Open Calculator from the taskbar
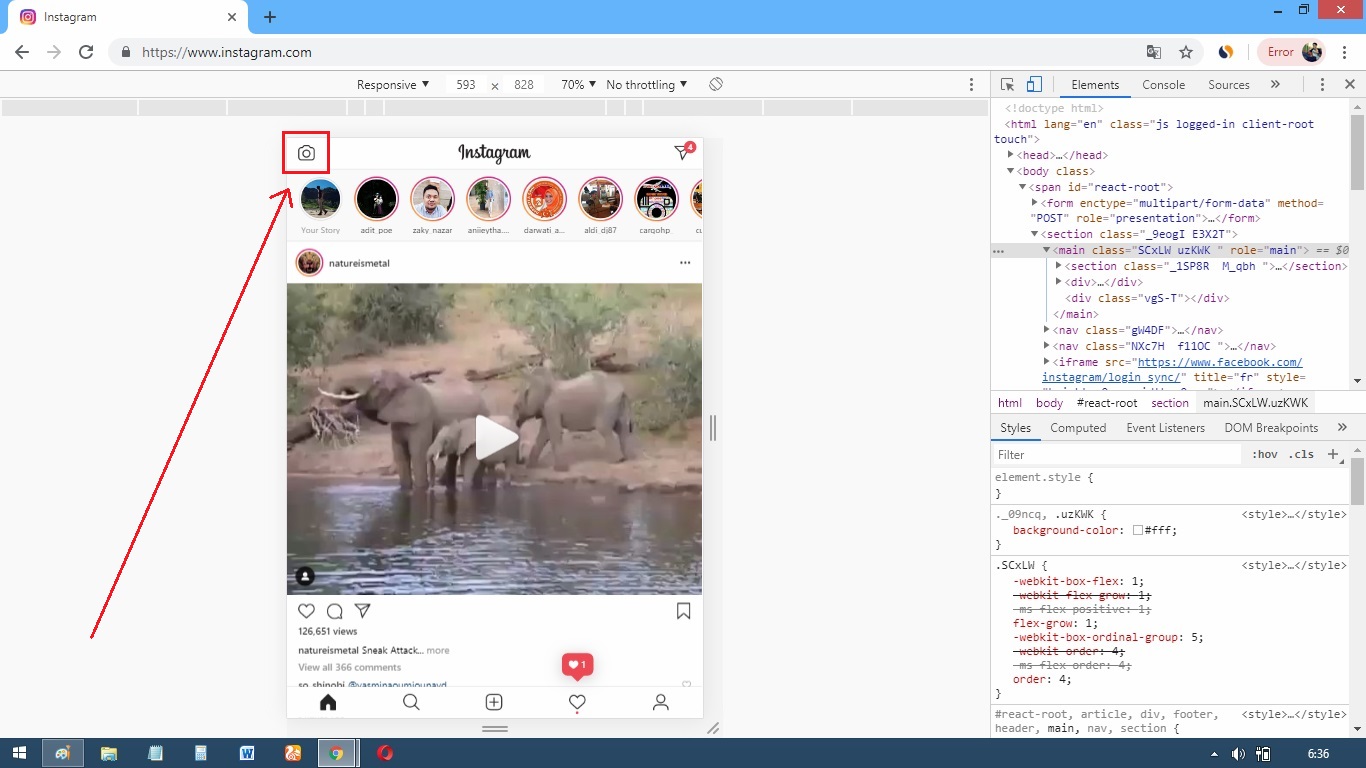This screenshot has height=768, width=1366. pos(200,753)
